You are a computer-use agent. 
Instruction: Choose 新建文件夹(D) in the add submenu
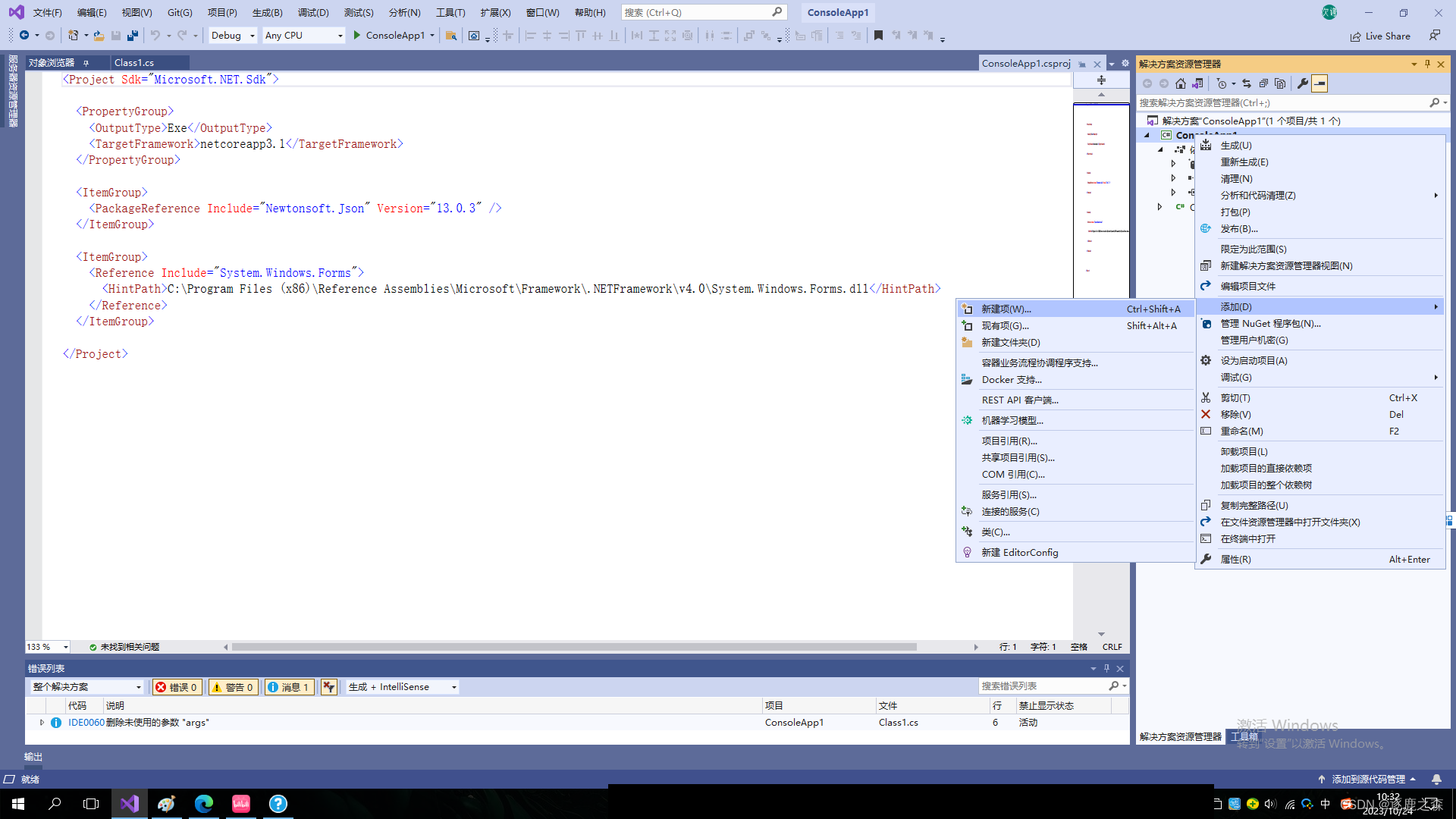1075,343
